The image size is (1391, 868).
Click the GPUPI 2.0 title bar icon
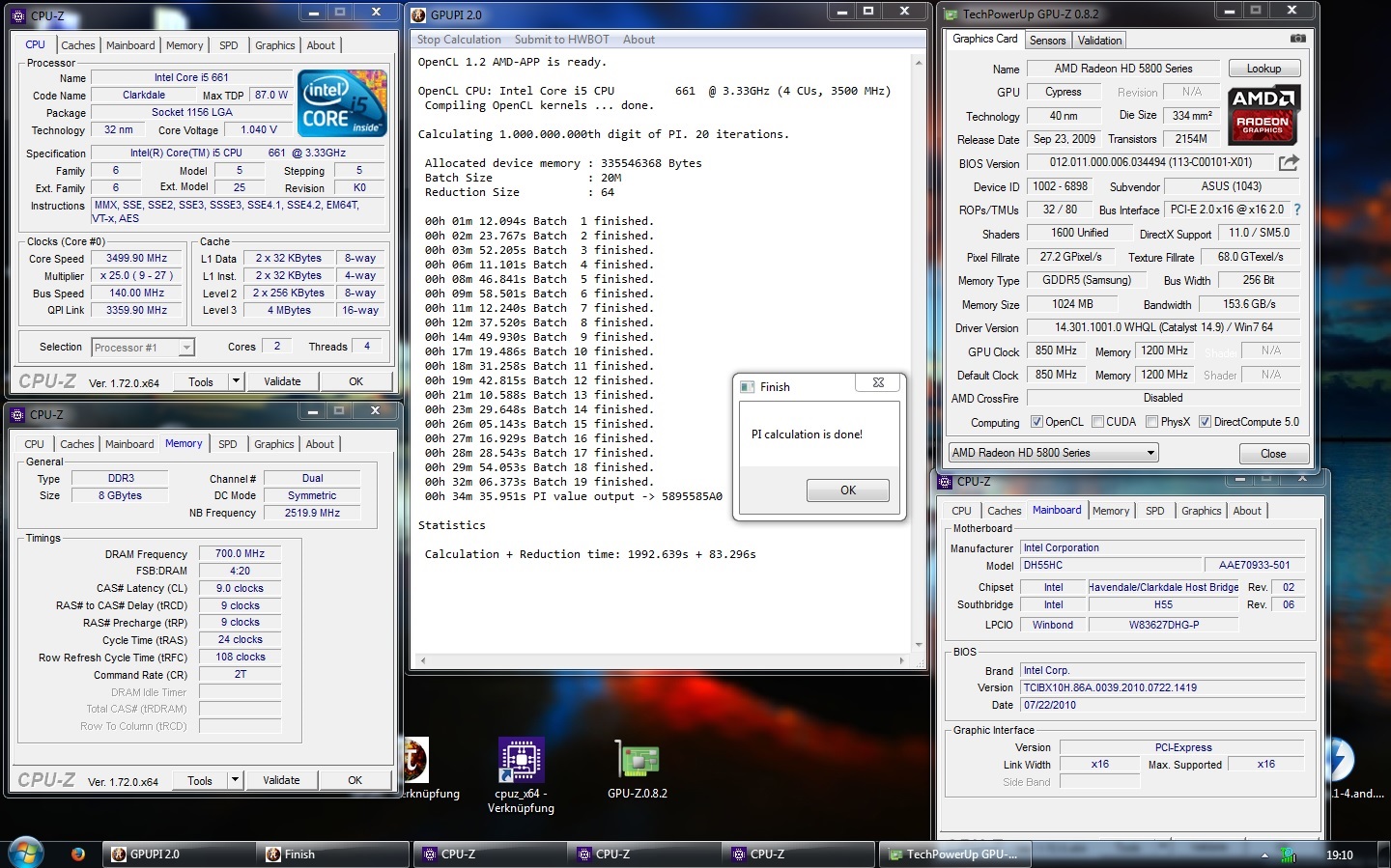pyautogui.click(x=418, y=14)
